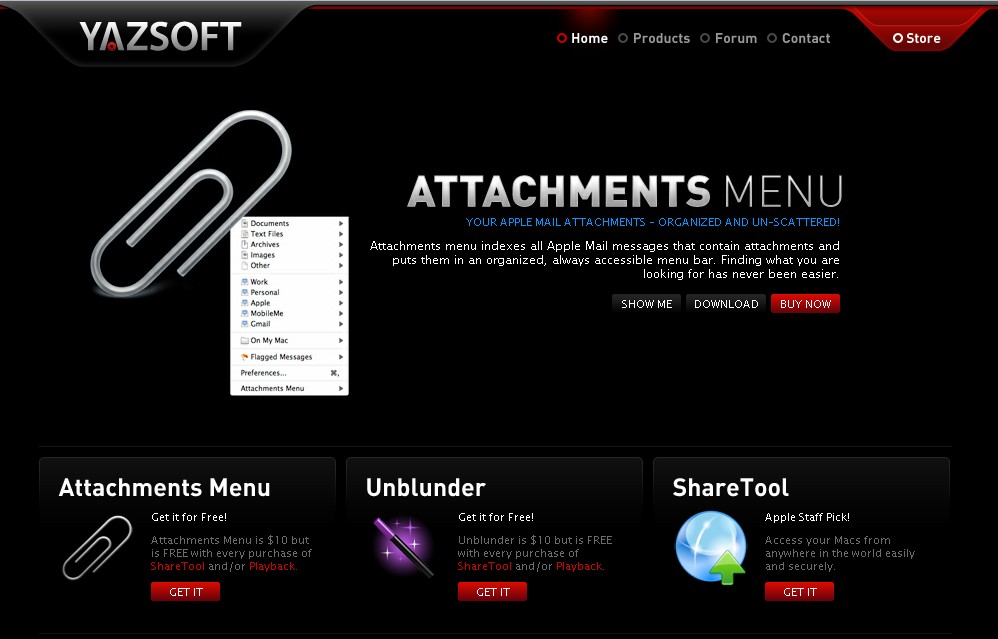The width and height of the screenshot is (998, 639).
Task: Expand the Flagged Messages submenu arrow
Action: [341, 357]
